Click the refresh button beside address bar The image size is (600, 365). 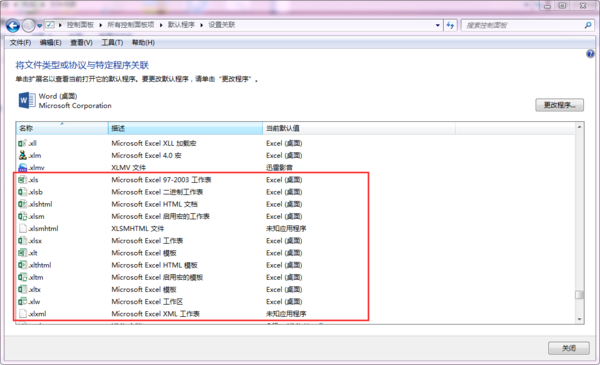click(x=450, y=25)
